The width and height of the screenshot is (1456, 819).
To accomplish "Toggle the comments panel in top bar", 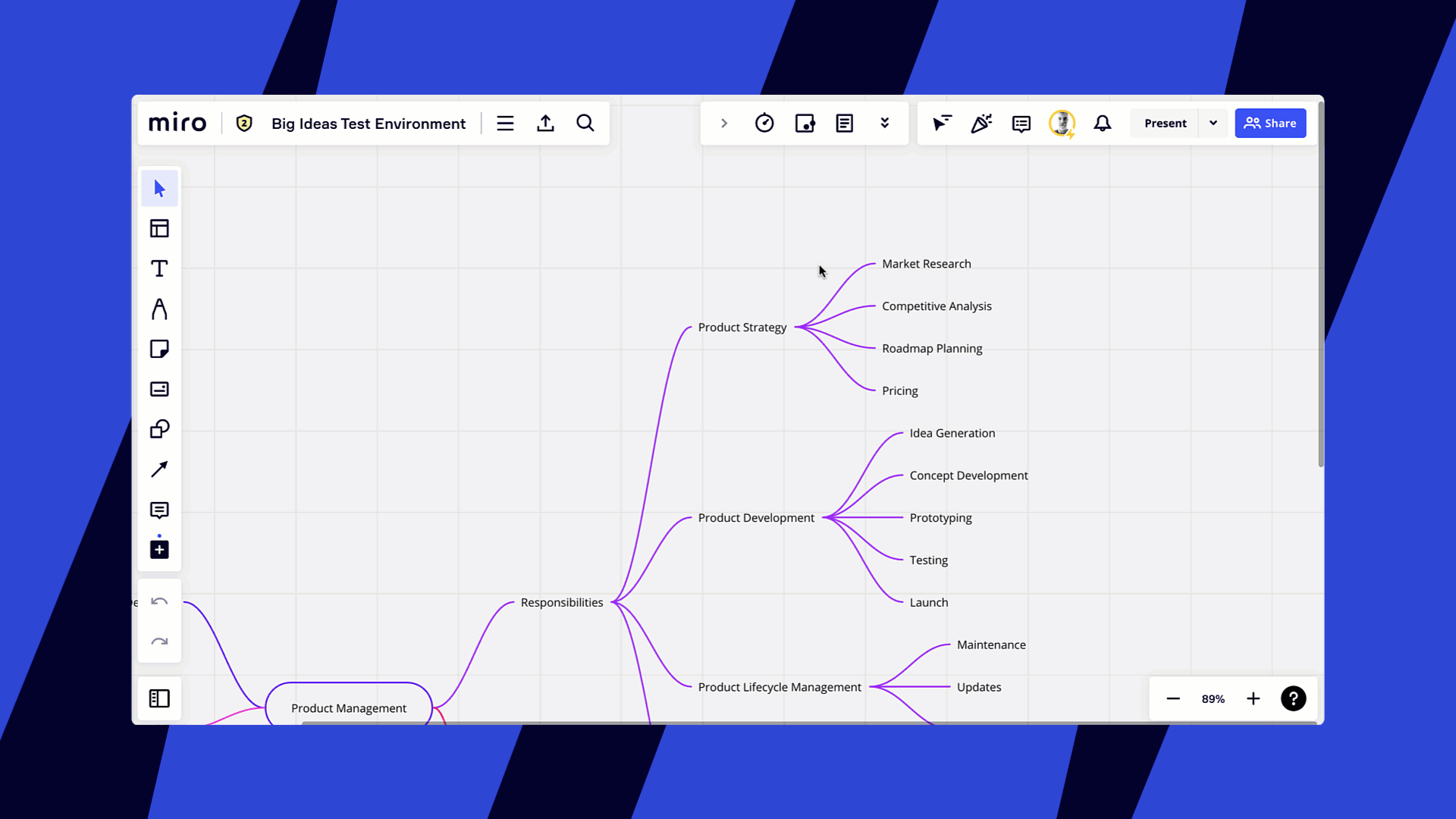I will coord(1021,123).
